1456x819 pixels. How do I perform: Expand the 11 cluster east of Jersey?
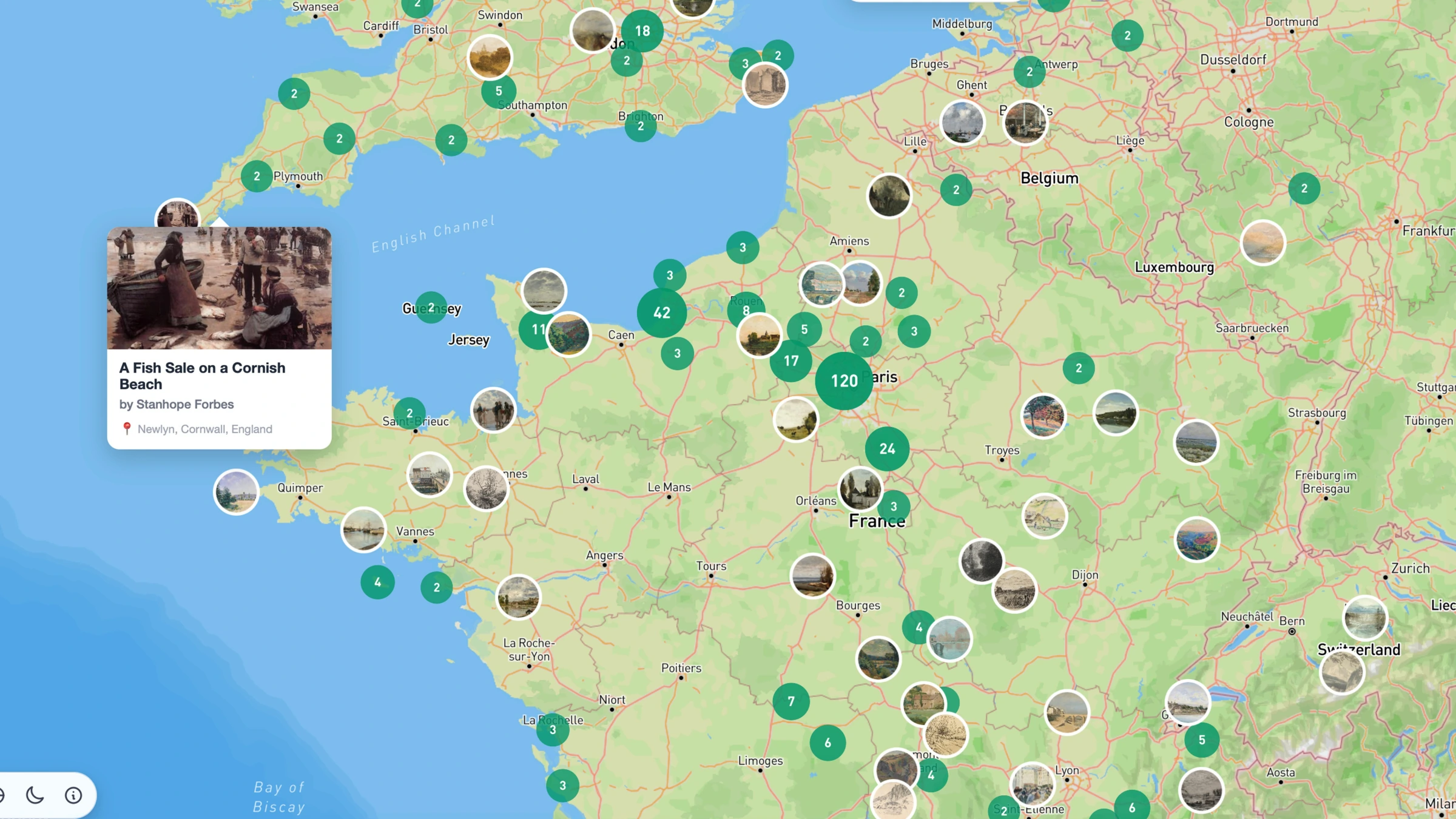[536, 329]
